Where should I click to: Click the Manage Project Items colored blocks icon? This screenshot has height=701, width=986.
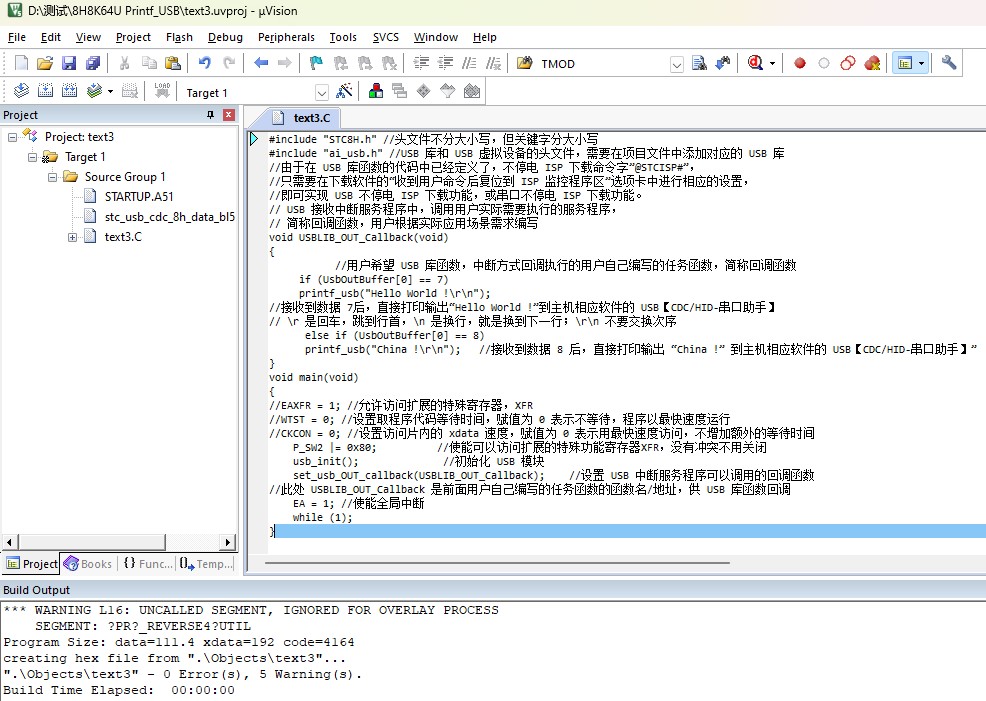(x=376, y=92)
